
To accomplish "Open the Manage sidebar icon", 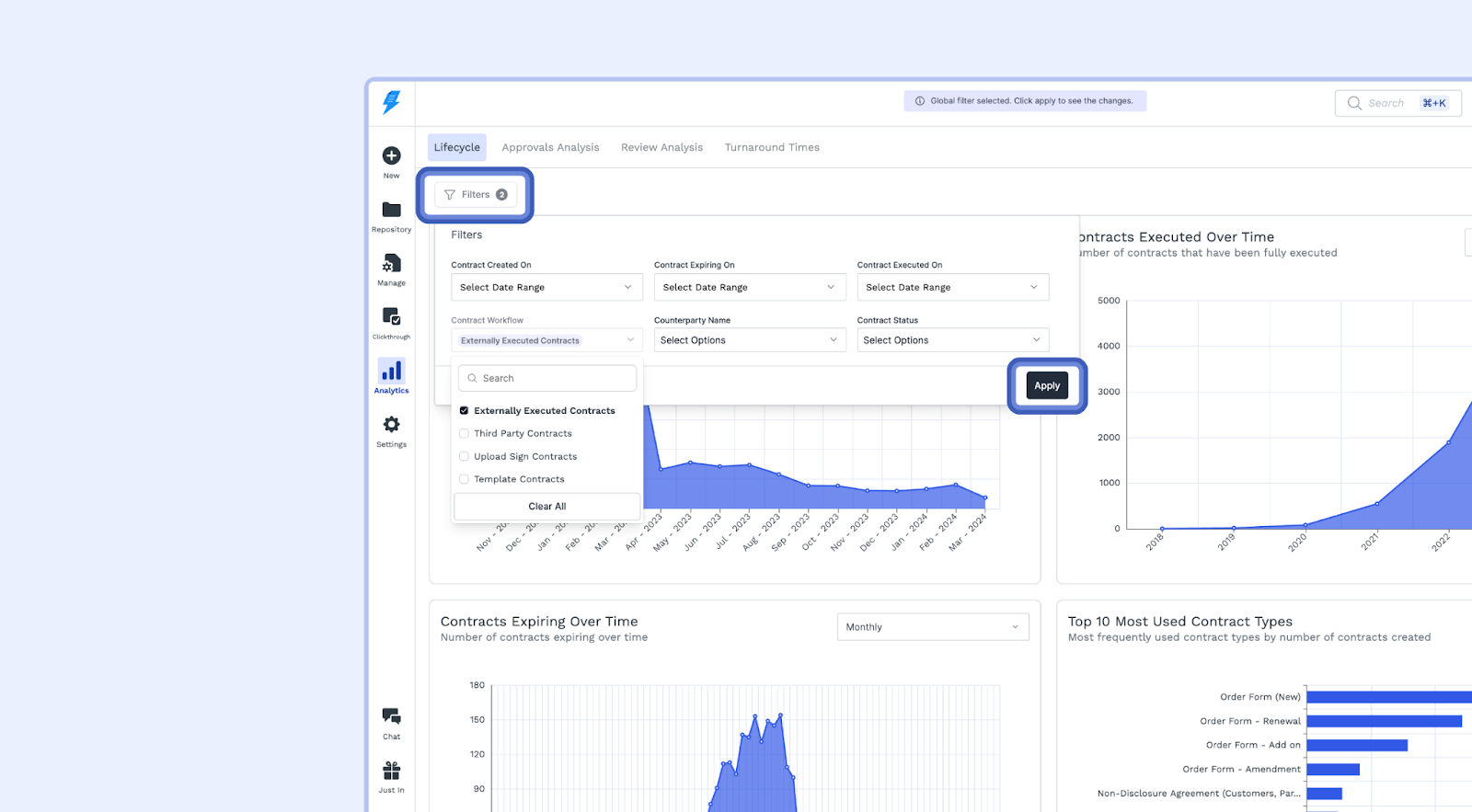I will (391, 264).
